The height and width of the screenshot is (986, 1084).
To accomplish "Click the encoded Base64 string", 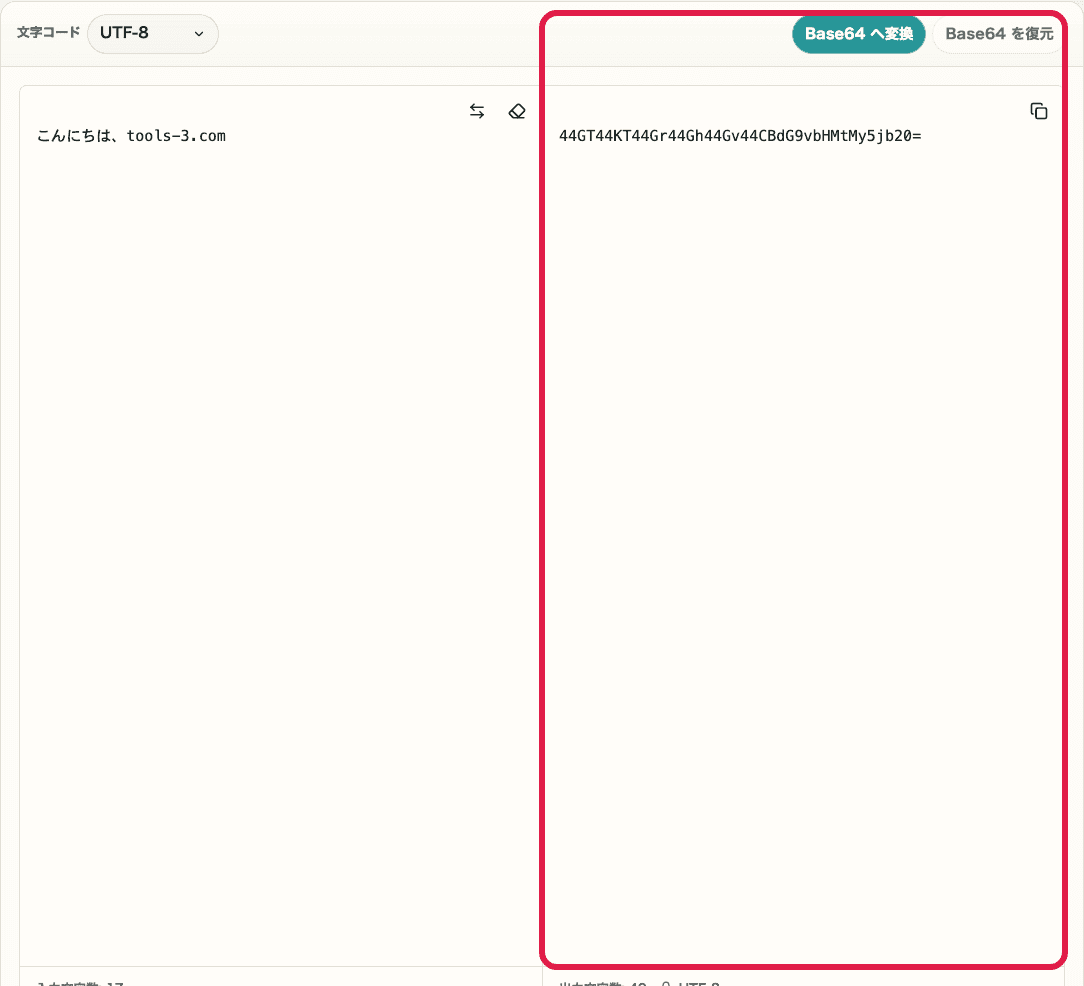I will coord(742,135).
